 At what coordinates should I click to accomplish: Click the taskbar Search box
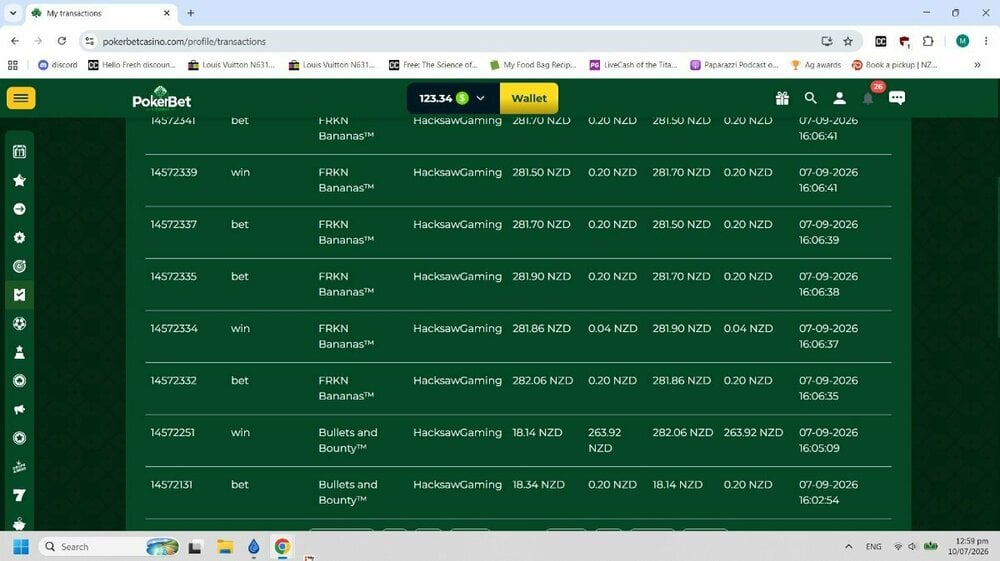point(110,547)
